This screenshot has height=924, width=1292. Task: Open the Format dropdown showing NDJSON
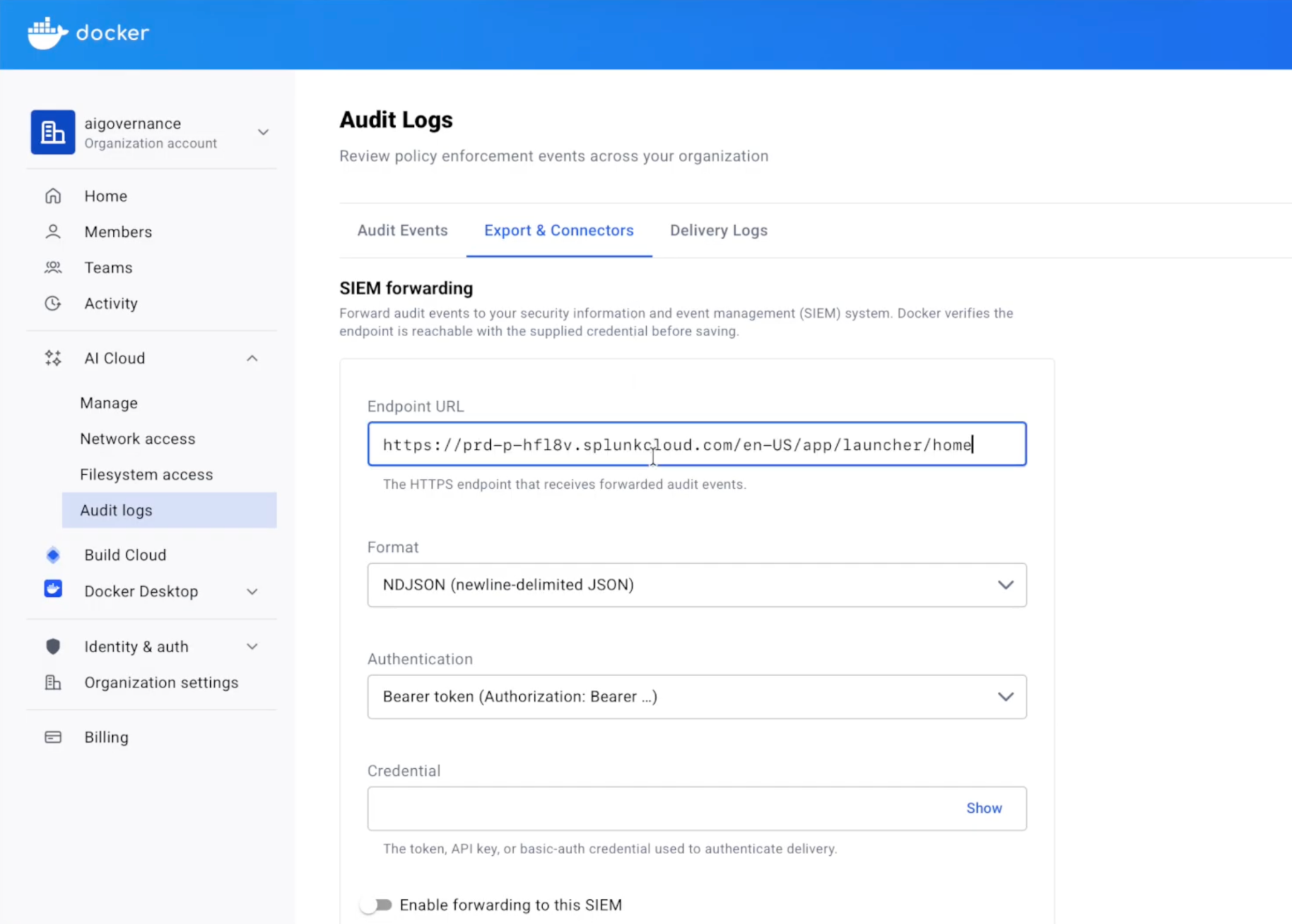[697, 585]
